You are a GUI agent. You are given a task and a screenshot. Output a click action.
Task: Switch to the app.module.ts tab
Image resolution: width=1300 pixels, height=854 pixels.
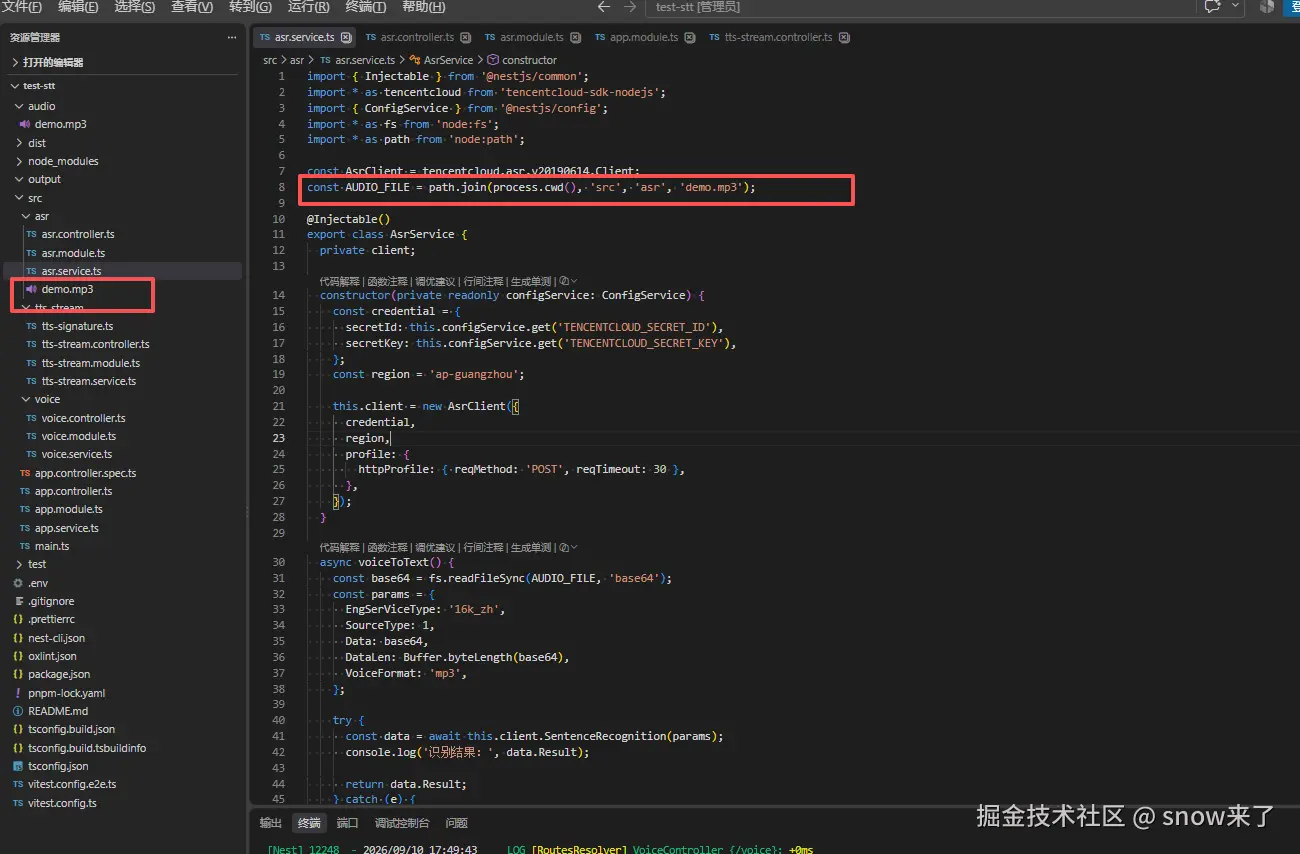click(x=644, y=37)
